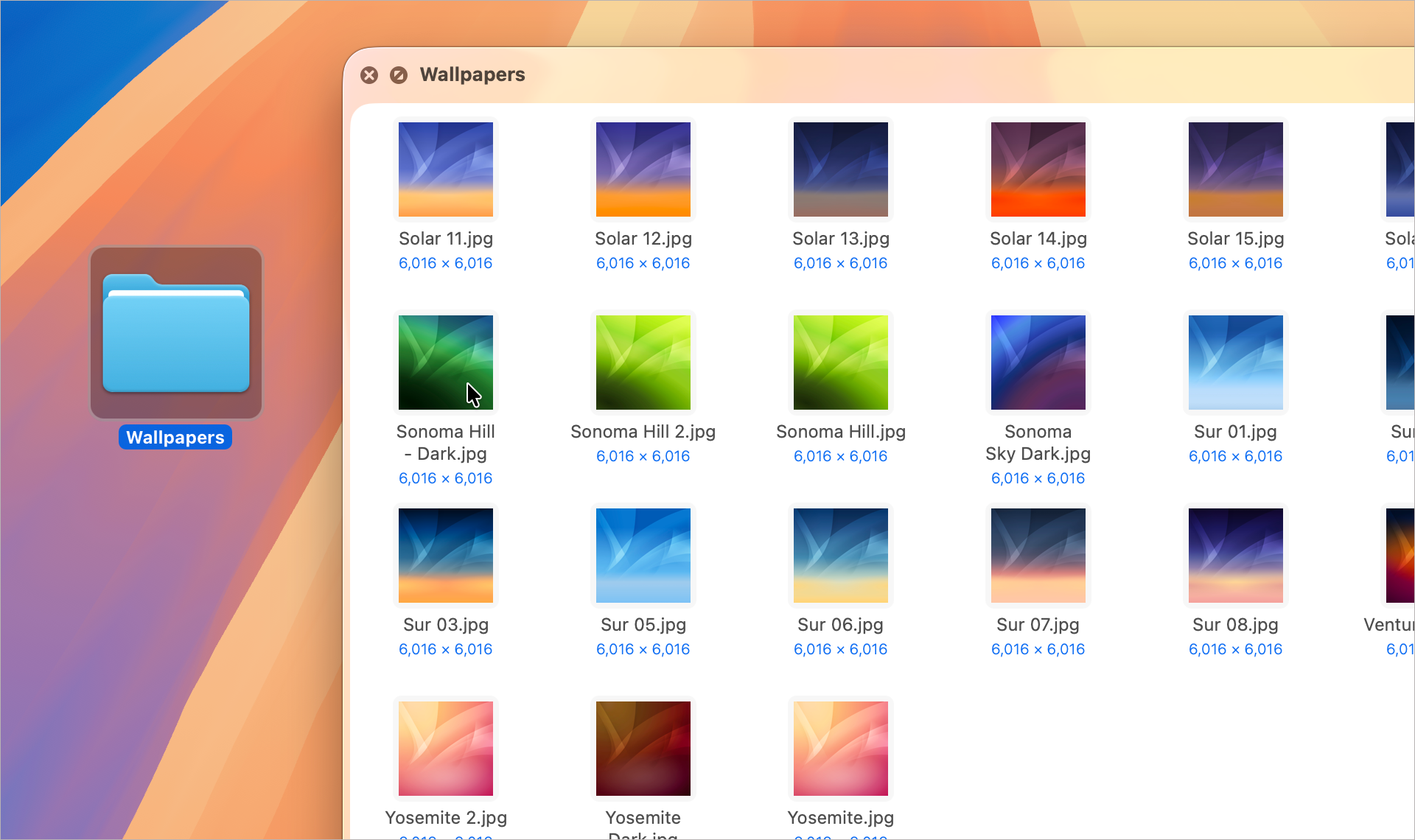The image size is (1415, 840).
Task: Choose the Solar 14.jpg wallpaper
Action: tap(1038, 169)
